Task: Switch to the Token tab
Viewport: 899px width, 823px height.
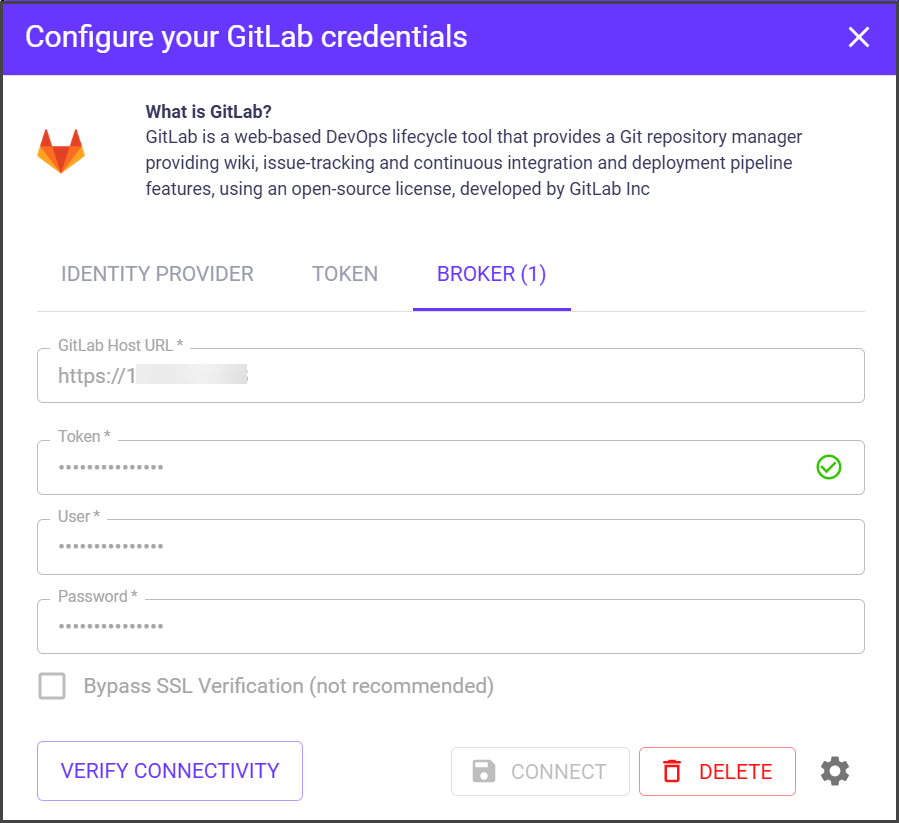Action: click(x=345, y=274)
